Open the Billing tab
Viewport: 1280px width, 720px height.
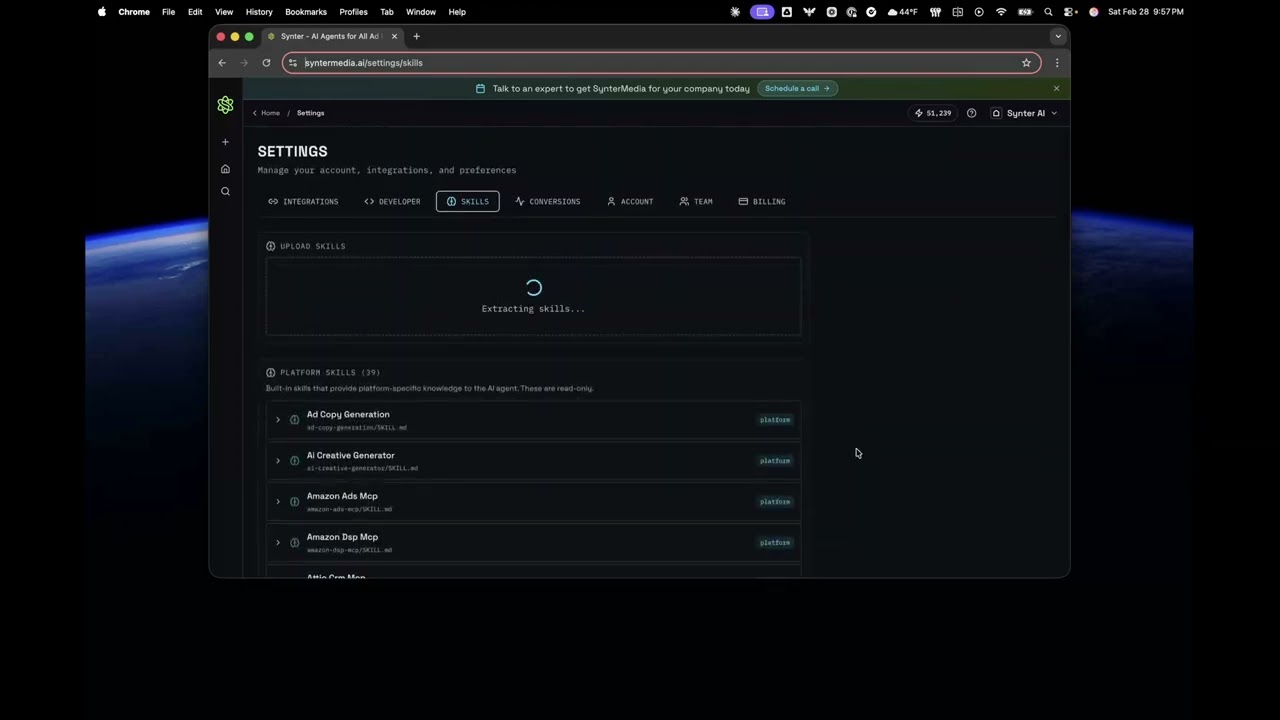tap(762, 202)
